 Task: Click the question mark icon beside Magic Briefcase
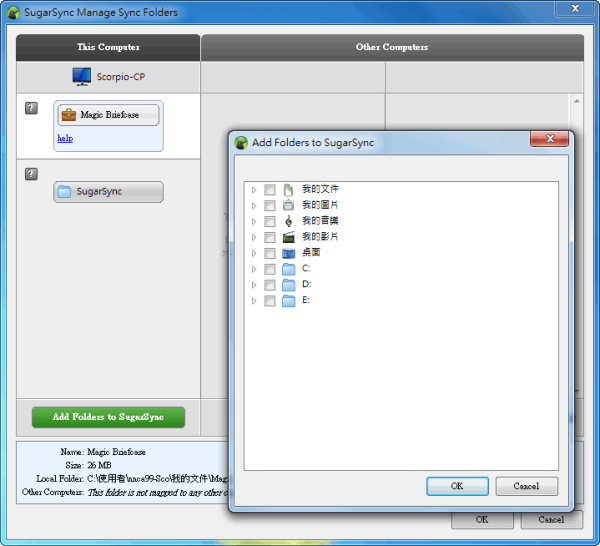(x=31, y=108)
